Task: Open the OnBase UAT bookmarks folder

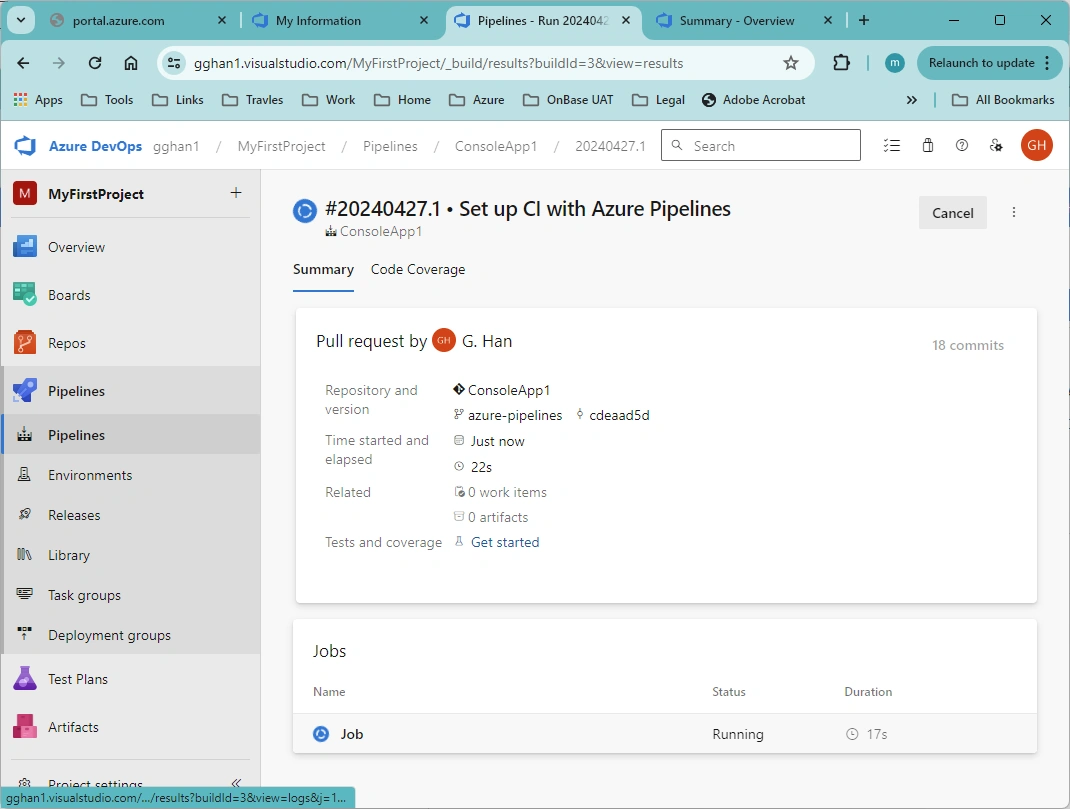Action: tap(568, 100)
